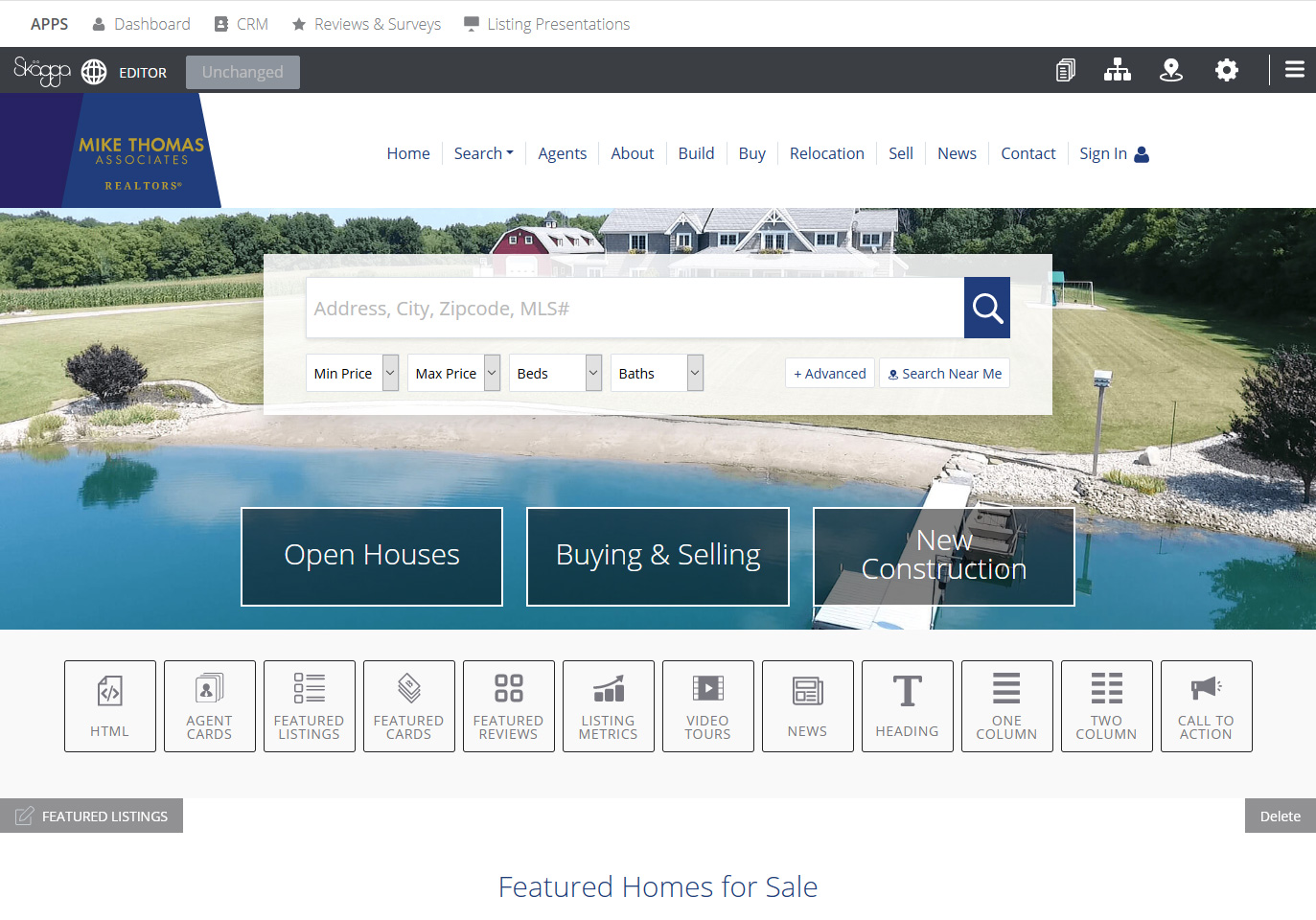Add a Featured Reviews block
This screenshot has height=920, width=1316.
pyautogui.click(x=509, y=706)
